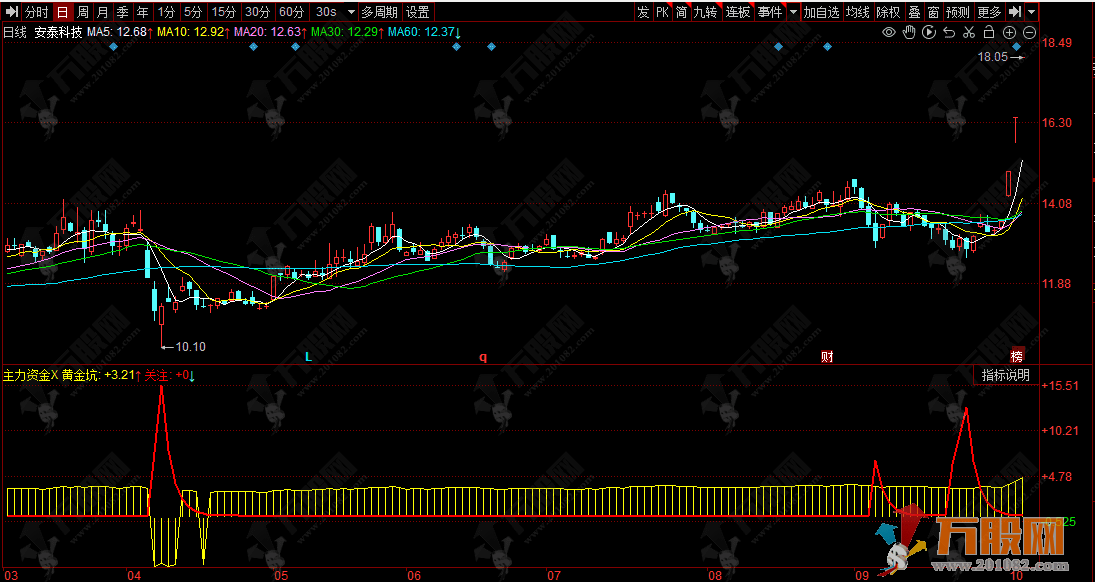Select the 周 weekly period tab
Image resolution: width=1095 pixels, height=582 pixels.
pyautogui.click(x=83, y=12)
